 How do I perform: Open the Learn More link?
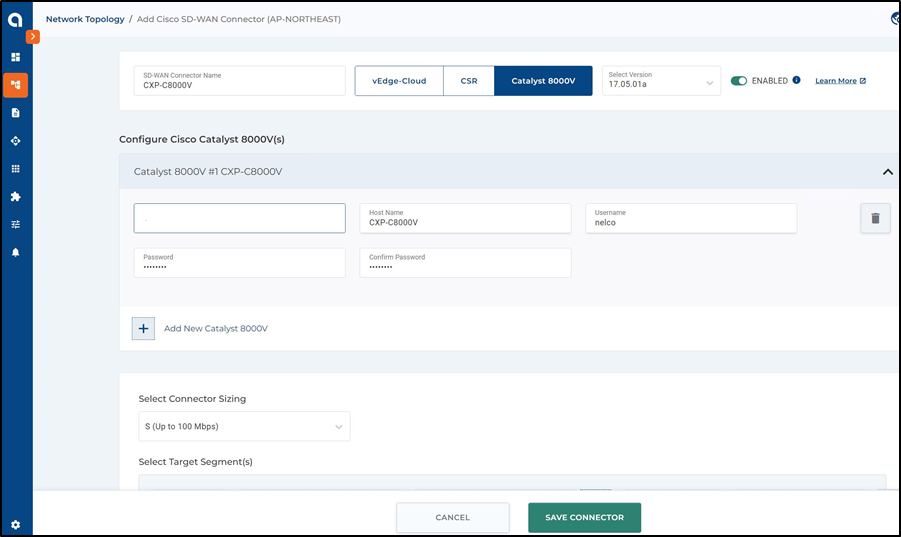coord(840,81)
